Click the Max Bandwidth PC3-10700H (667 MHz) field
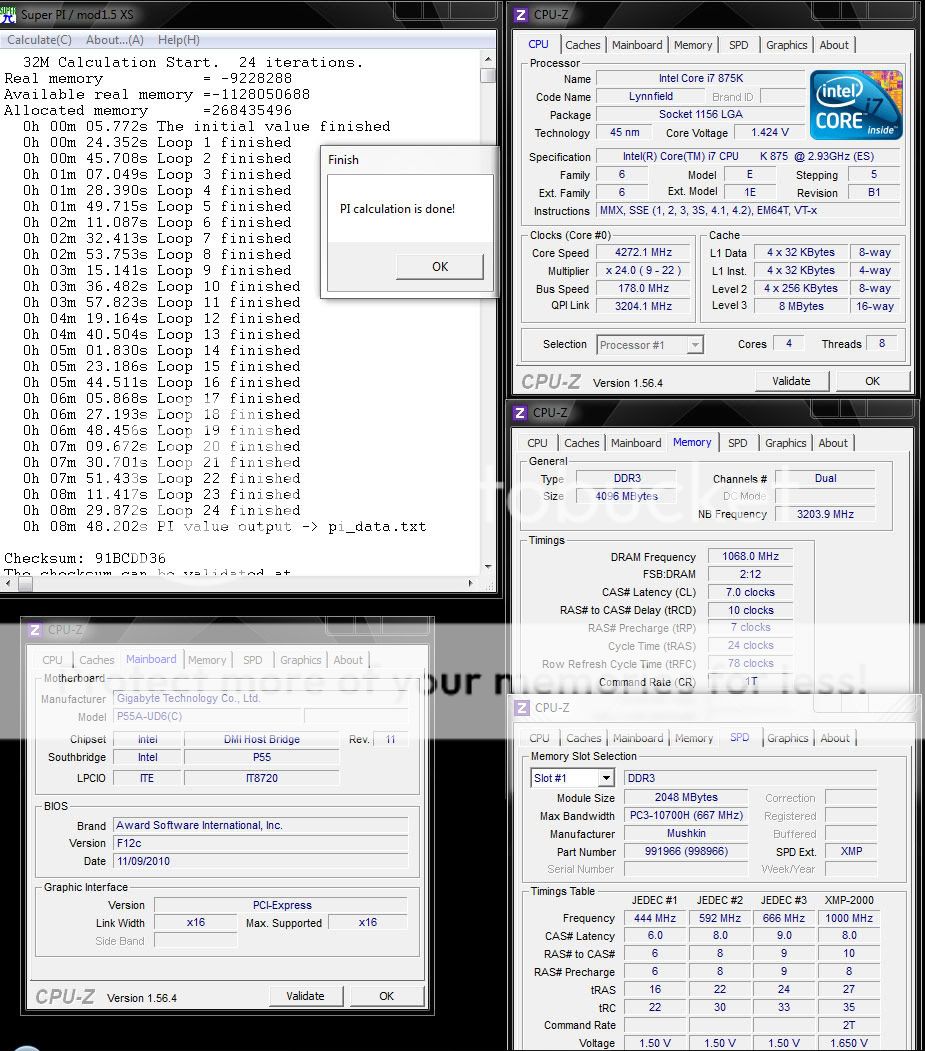The height and width of the screenshot is (1051, 925). click(686, 816)
